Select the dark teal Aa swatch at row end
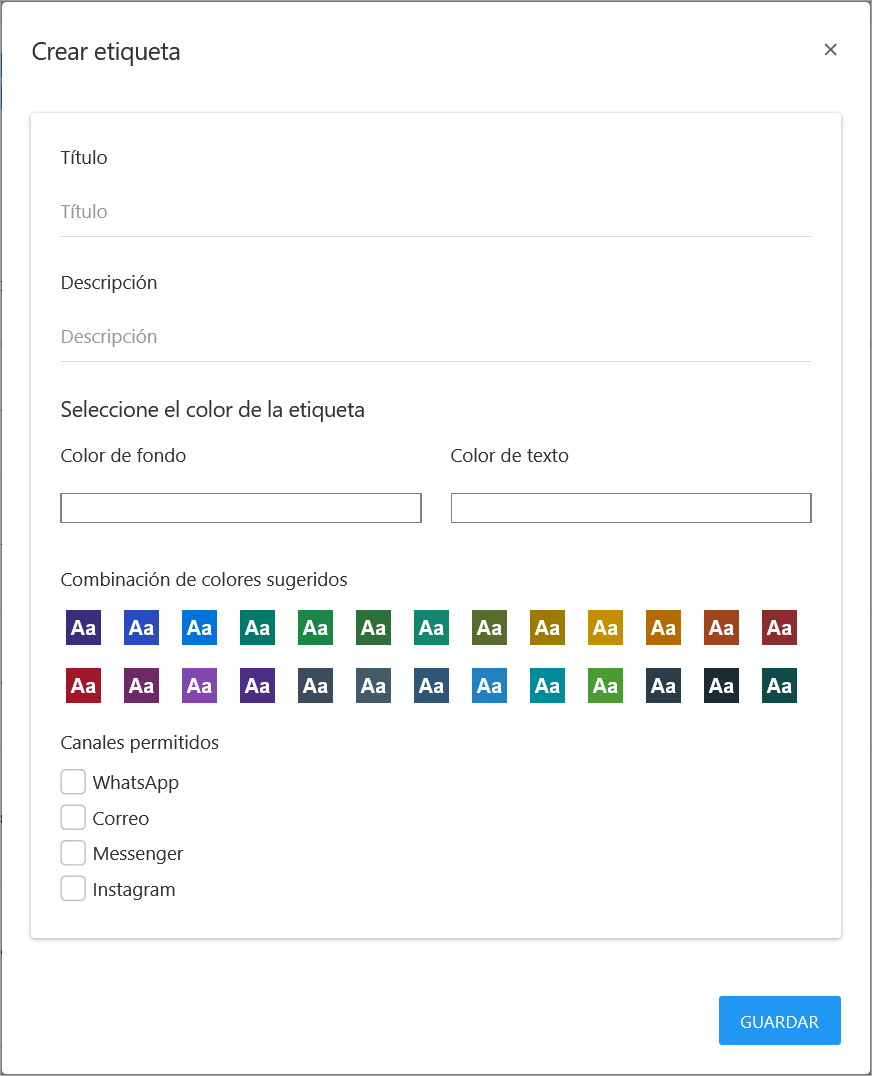Viewport: 872px width, 1076px height. click(779, 685)
